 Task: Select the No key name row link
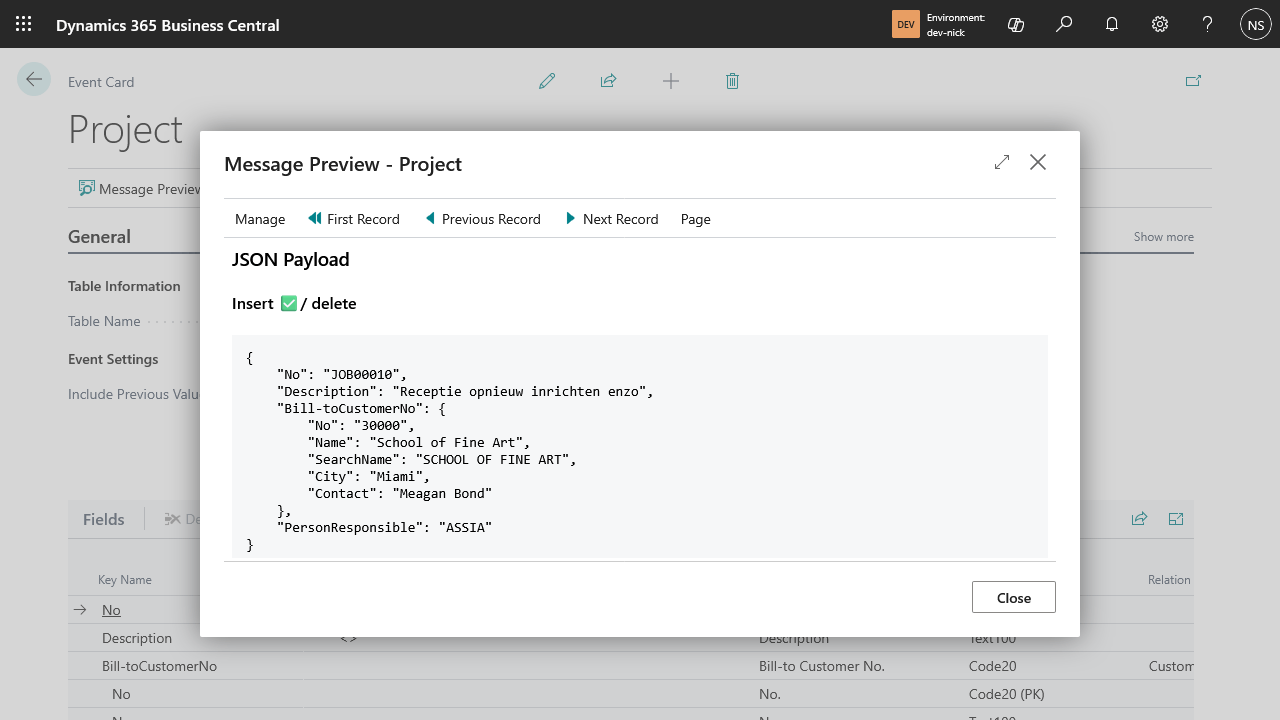click(111, 610)
